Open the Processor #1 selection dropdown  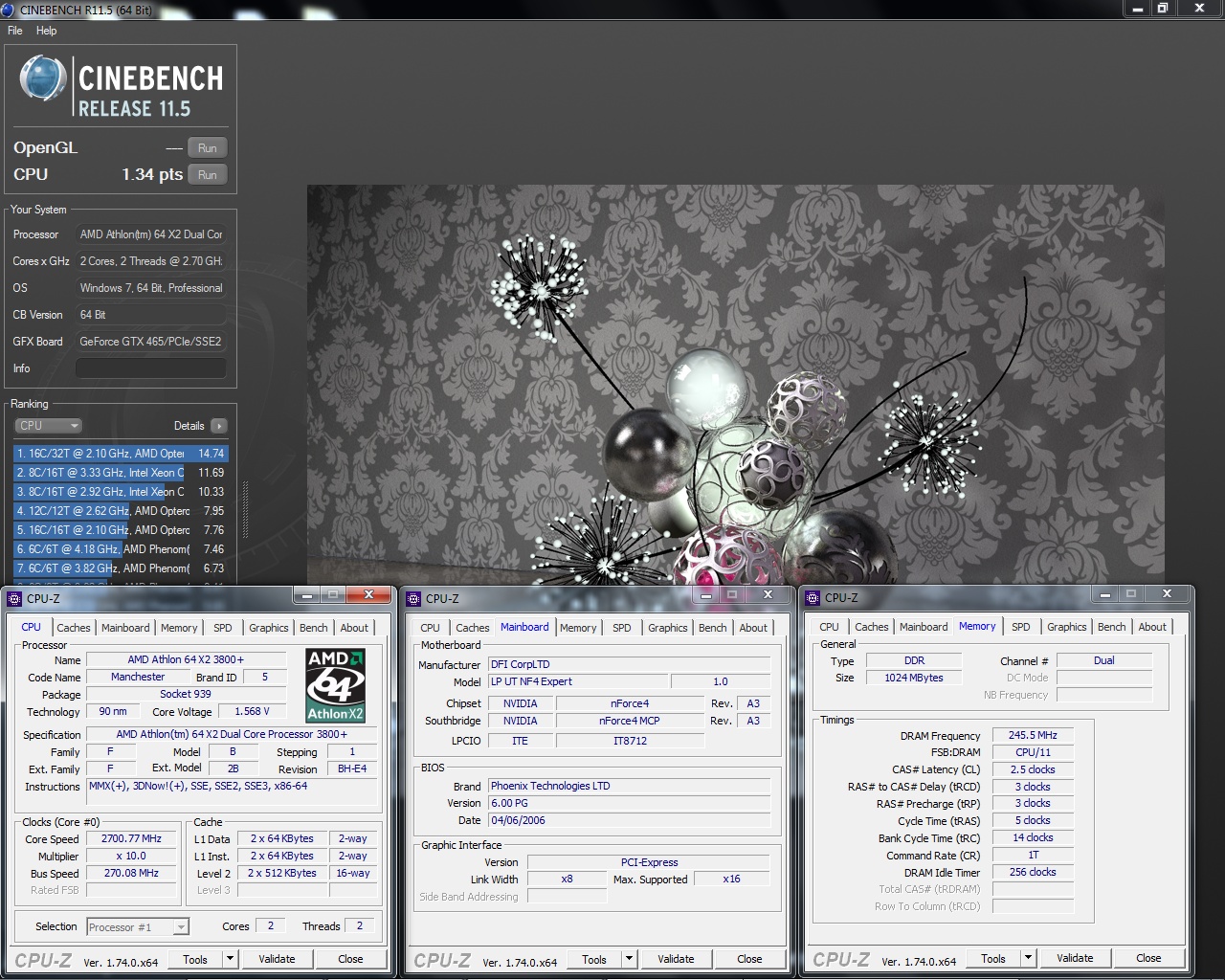tap(138, 926)
